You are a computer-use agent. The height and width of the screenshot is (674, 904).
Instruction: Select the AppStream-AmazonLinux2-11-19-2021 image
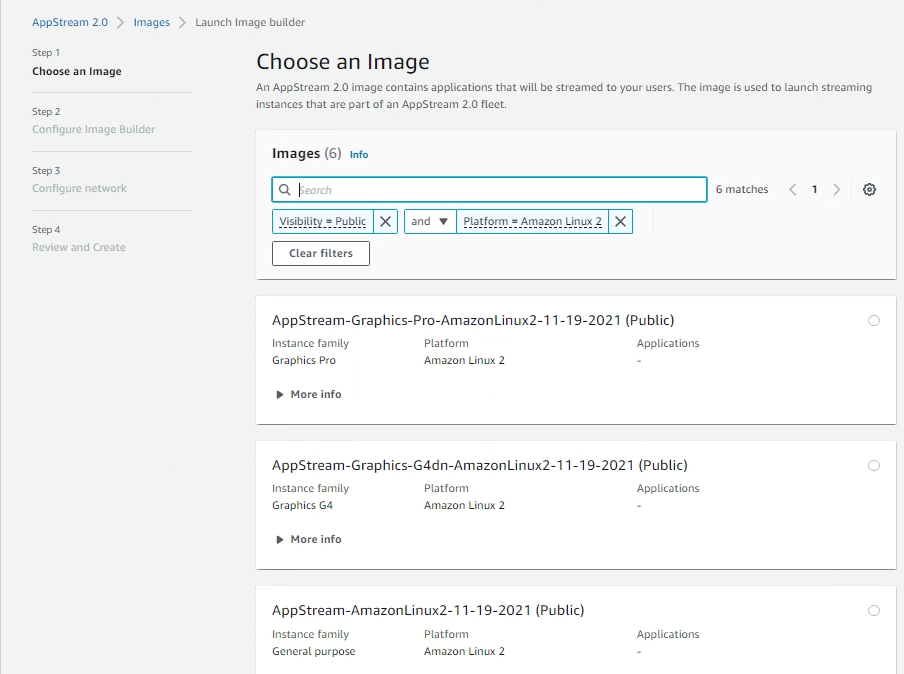click(x=874, y=610)
